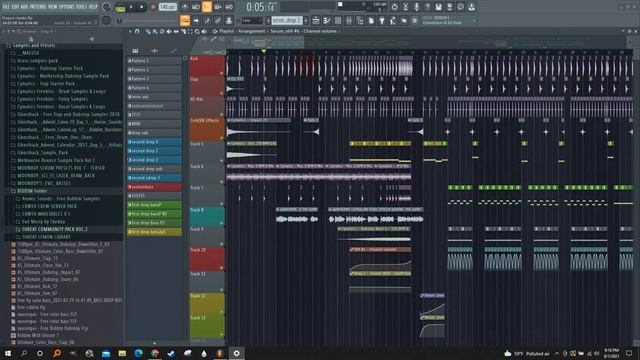Open Windows Start menu
Screen dimensions: 640x360
pos(8,353)
